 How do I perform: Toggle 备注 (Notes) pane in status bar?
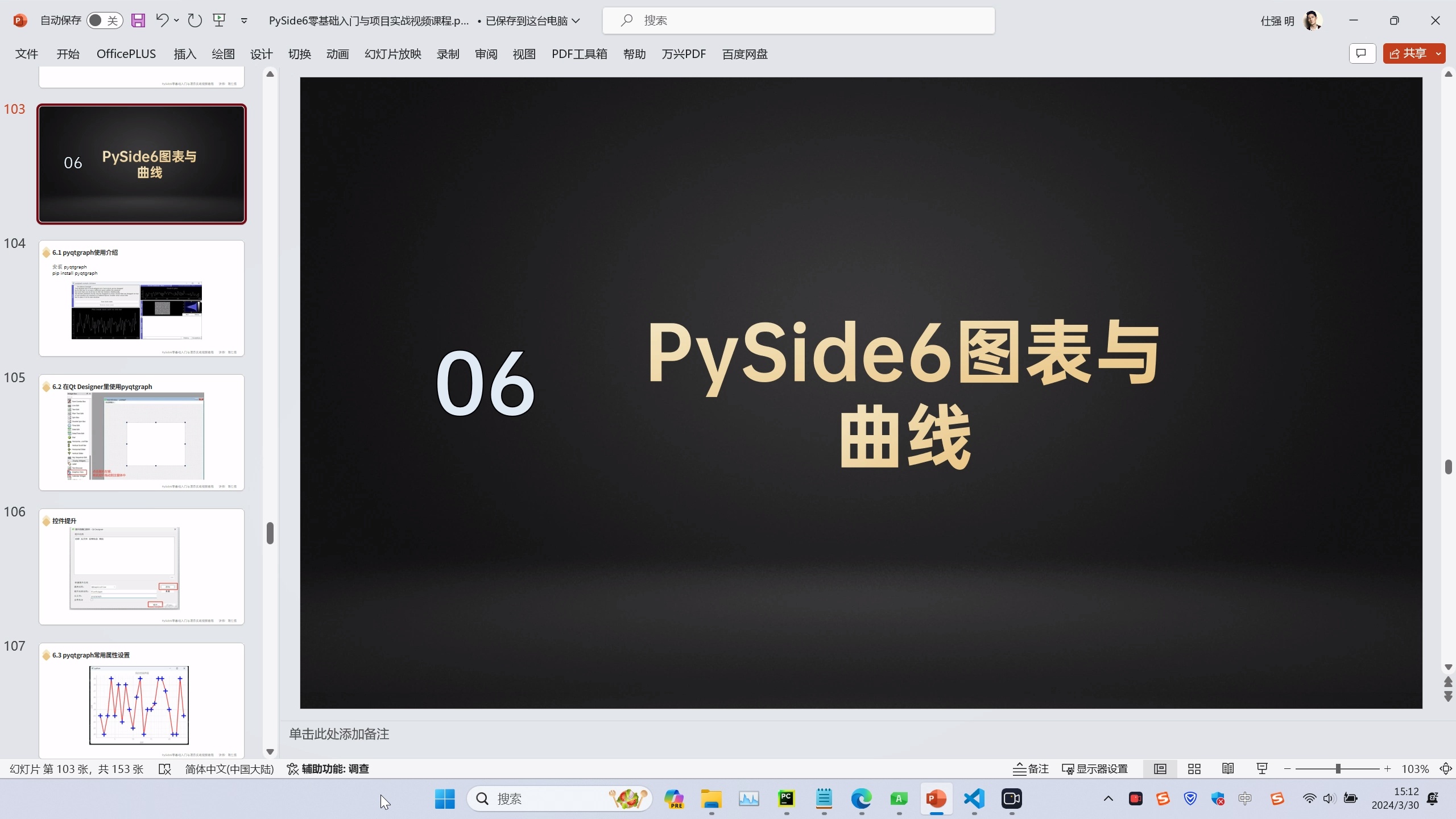coord(1031,768)
